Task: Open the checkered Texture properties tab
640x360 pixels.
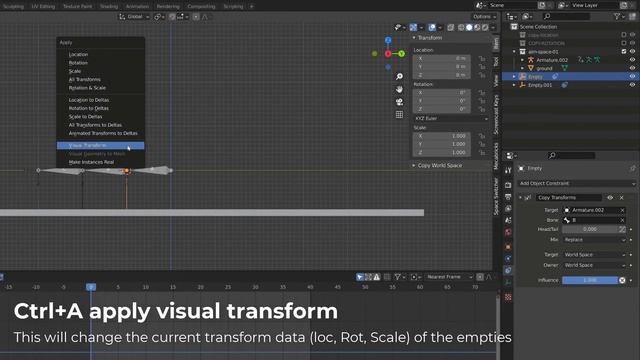Action: pos(508,297)
